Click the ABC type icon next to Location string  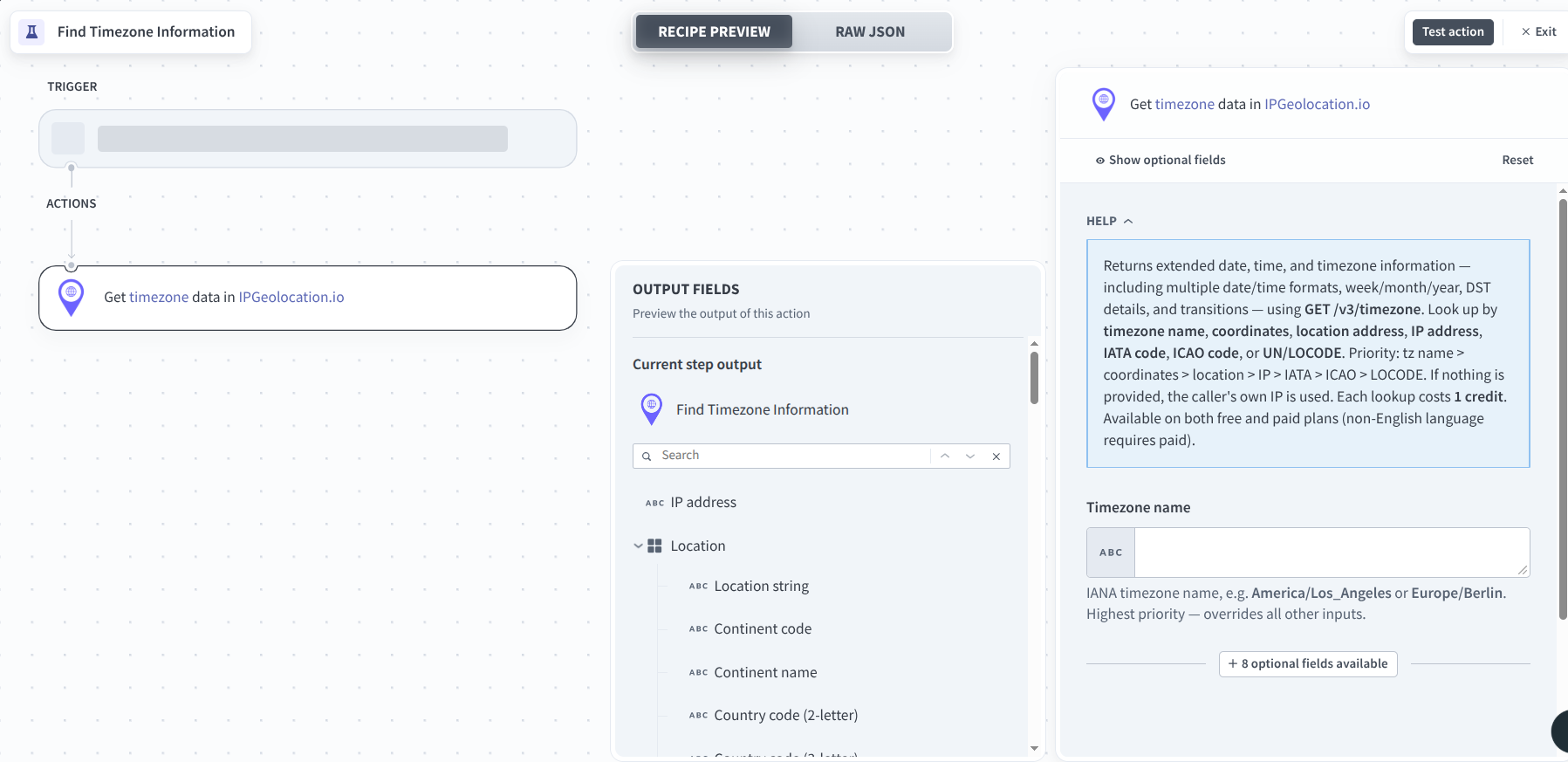698,587
